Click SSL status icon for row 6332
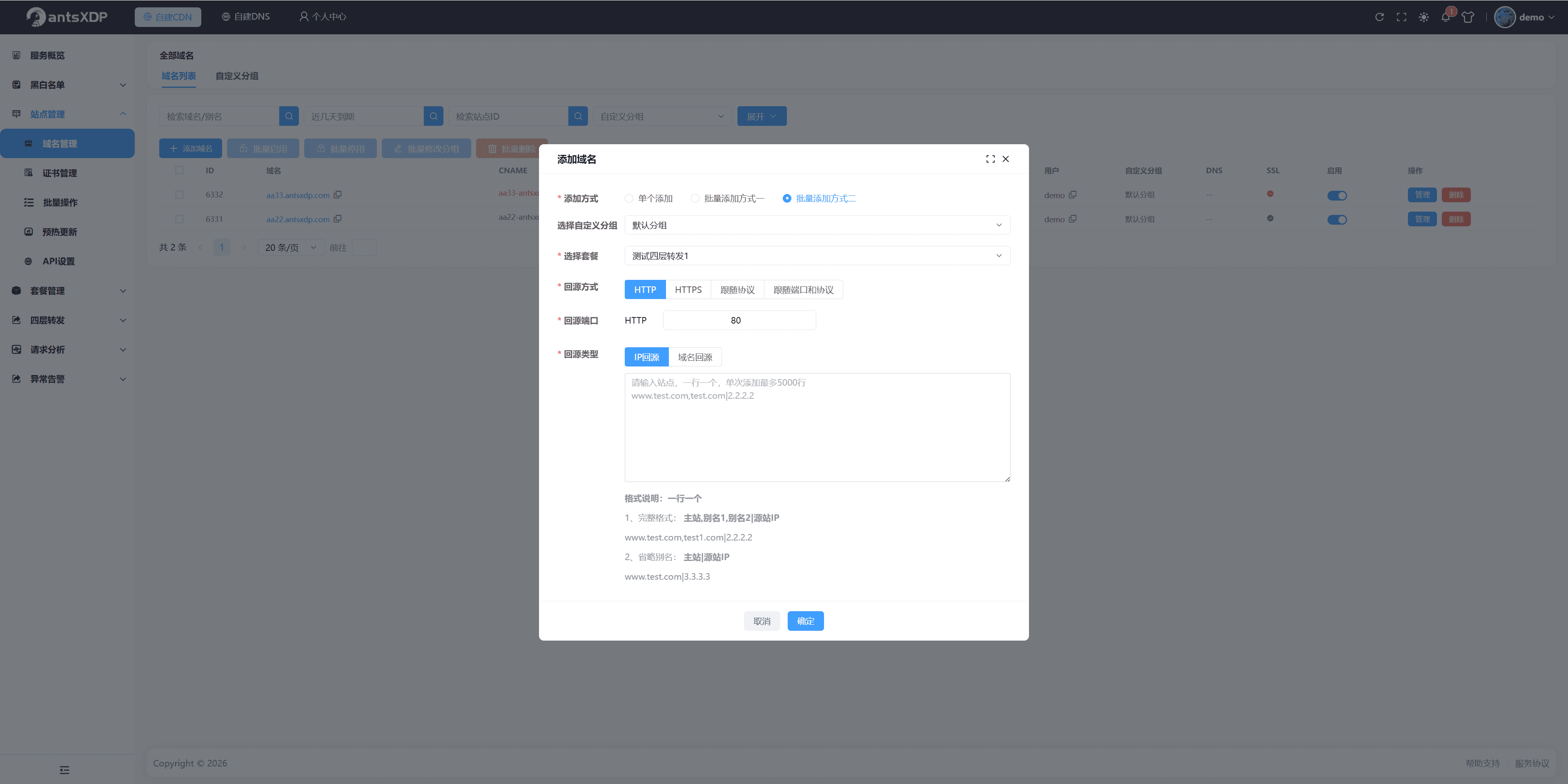 pyautogui.click(x=1270, y=194)
